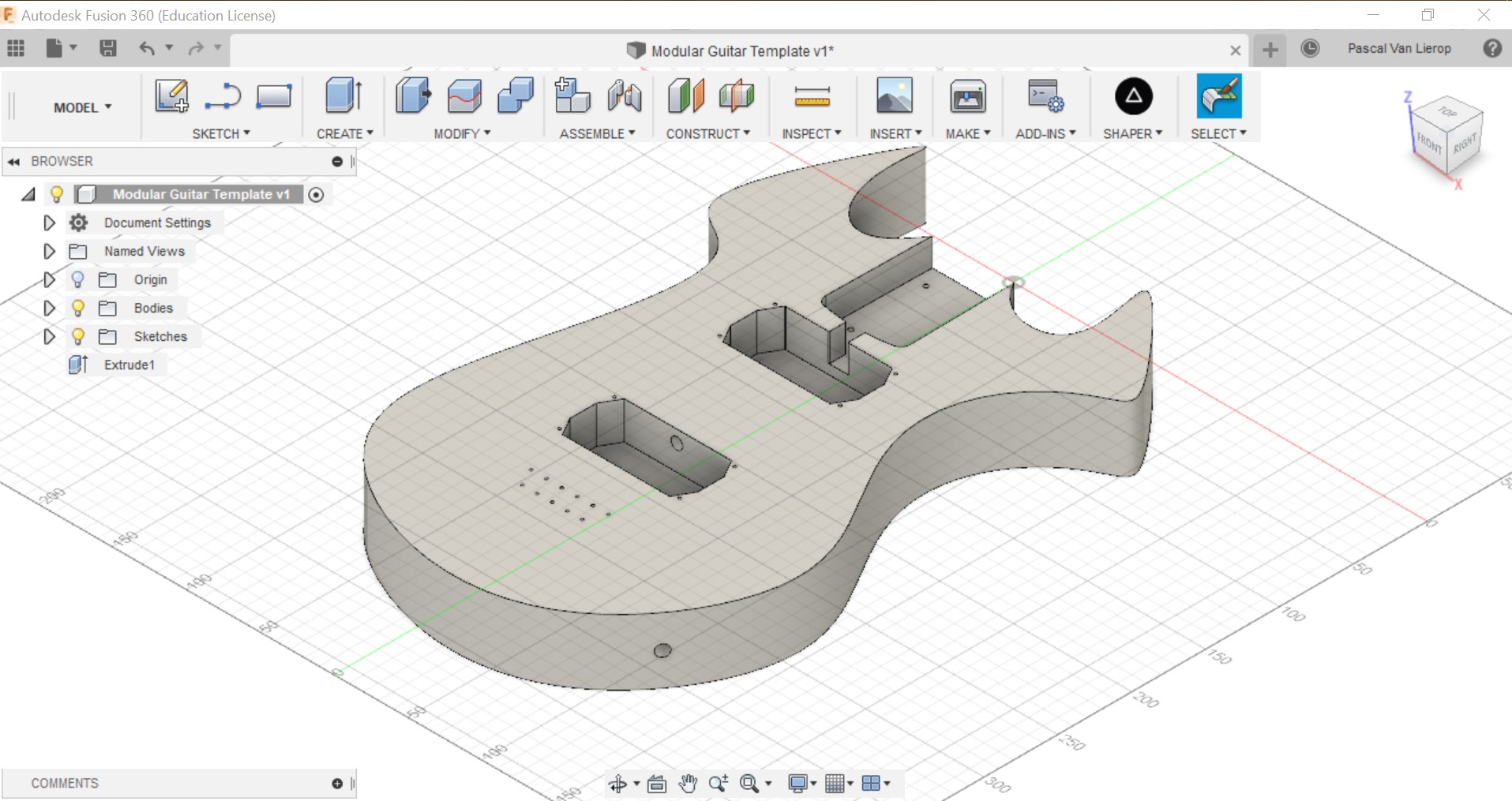Open the Display Settings dropdown
The image size is (1512, 801).
(x=802, y=784)
